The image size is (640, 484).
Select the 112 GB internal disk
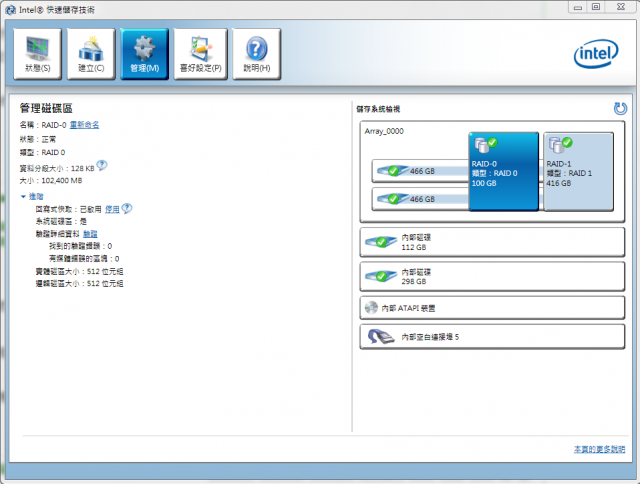(492, 242)
